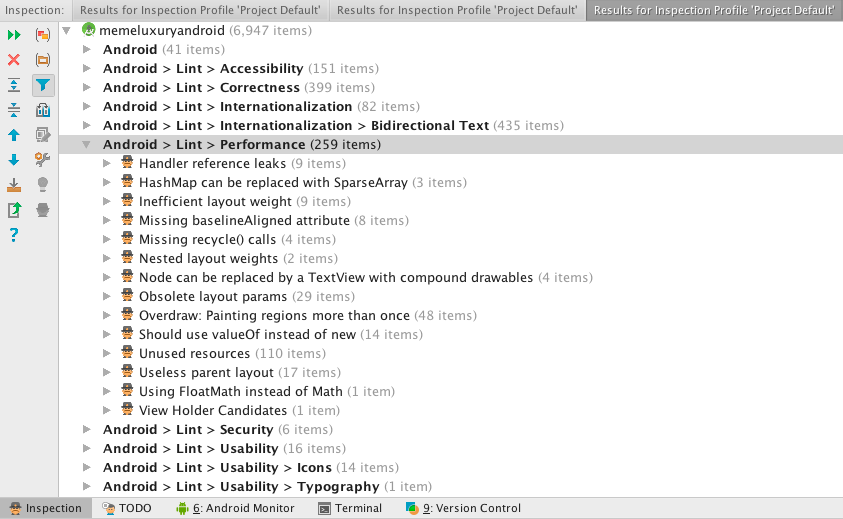Click icon beside Using FloatMath instead of Math

click(127, 390)
